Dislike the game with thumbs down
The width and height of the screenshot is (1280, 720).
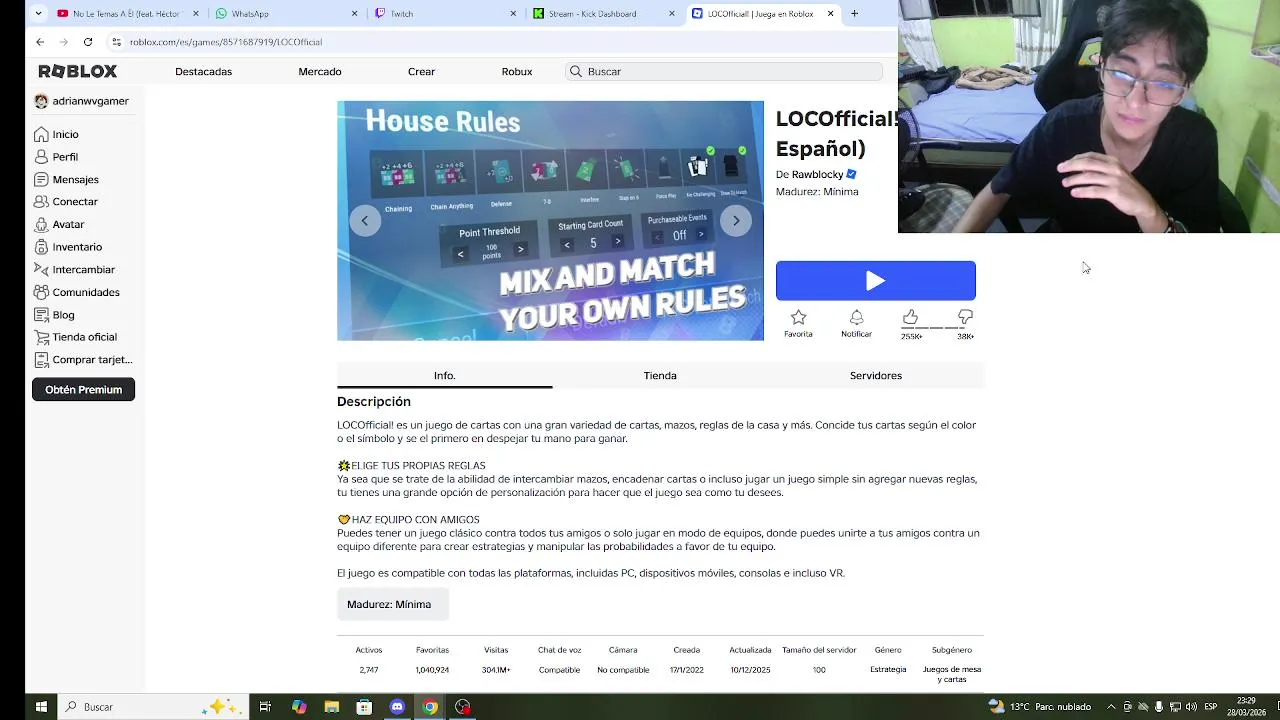[965, 318]
